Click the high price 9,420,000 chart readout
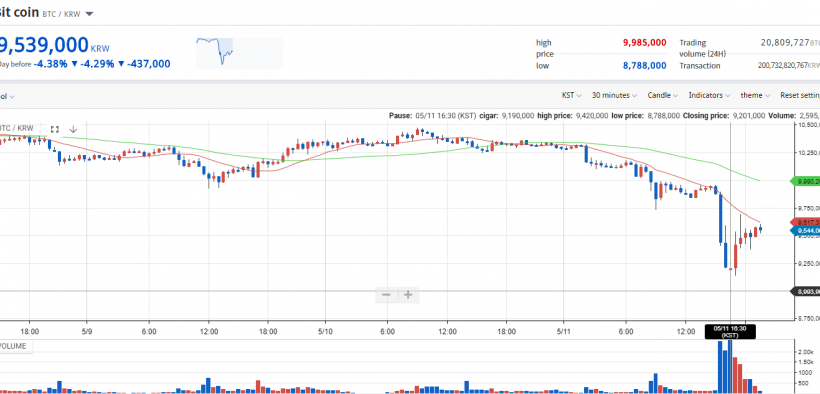The image size is (820, 394). pos(573,116)
